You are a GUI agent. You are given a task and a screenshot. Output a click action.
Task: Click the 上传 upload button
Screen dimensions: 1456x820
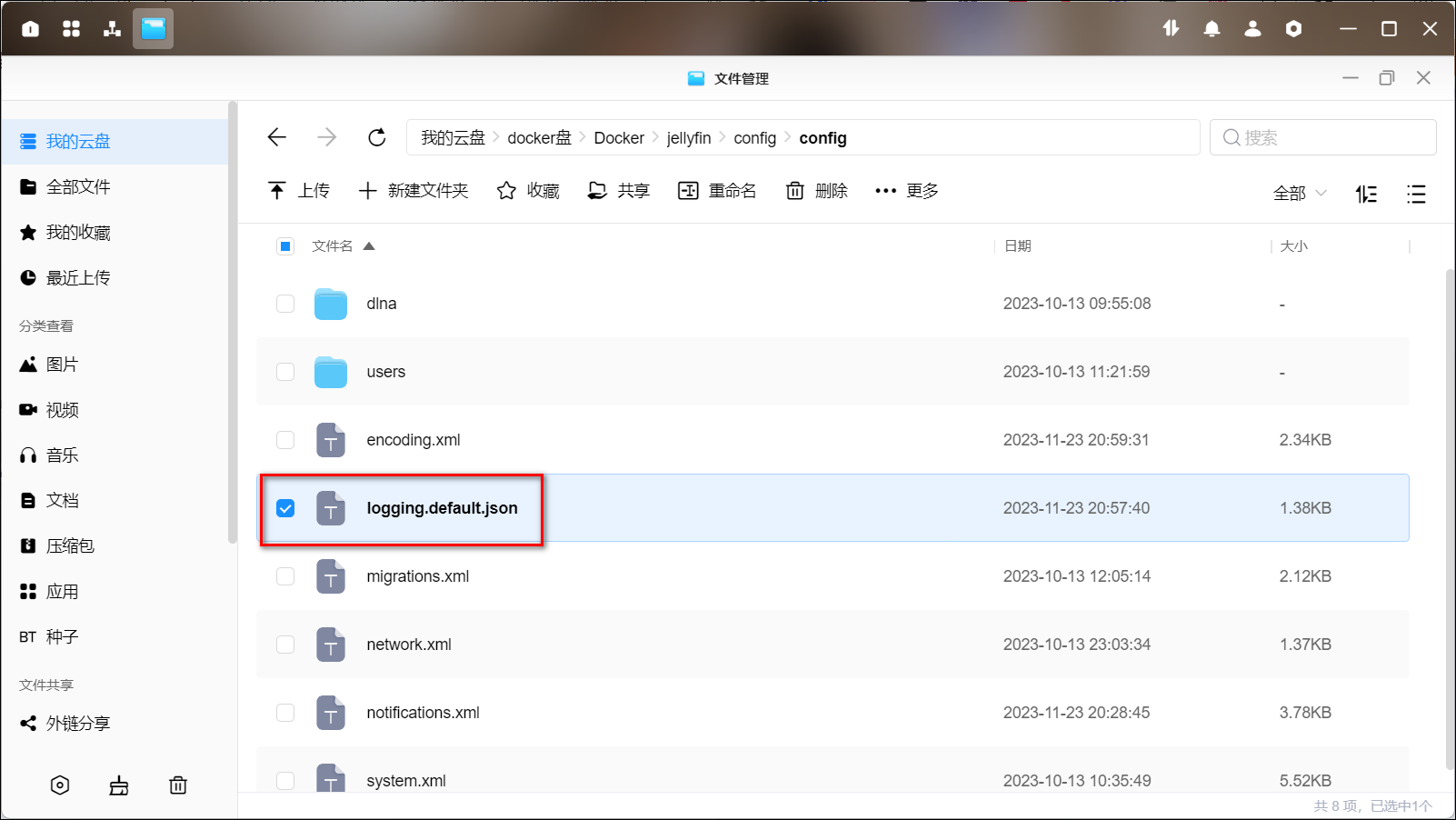pos(299,191)
